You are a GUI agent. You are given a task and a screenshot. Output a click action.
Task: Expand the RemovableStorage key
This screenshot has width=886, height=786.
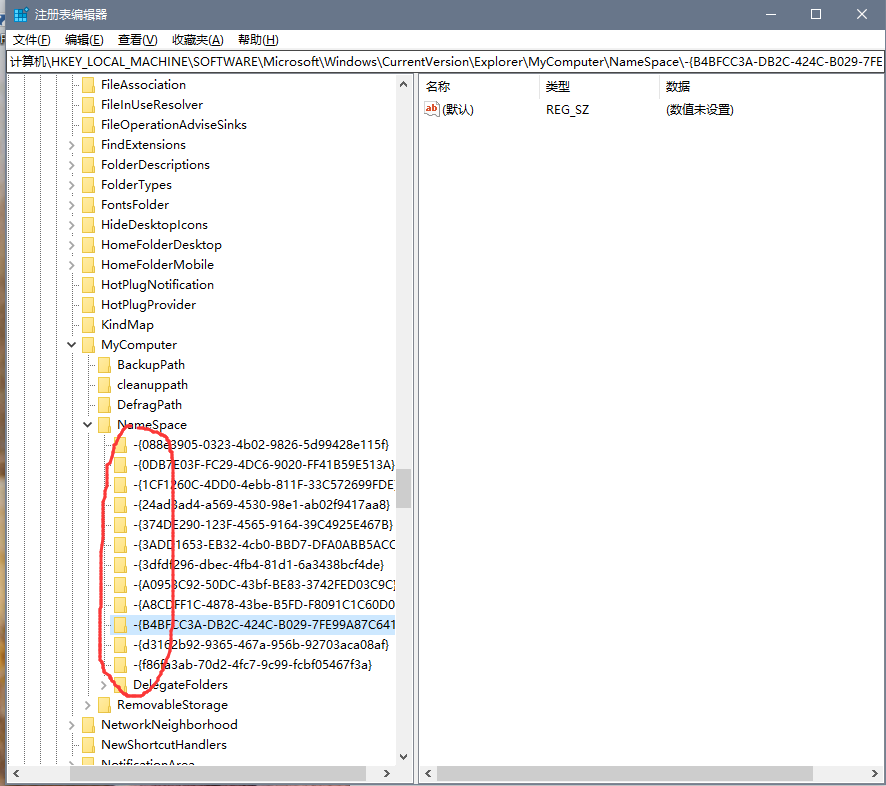pos(88,705)
